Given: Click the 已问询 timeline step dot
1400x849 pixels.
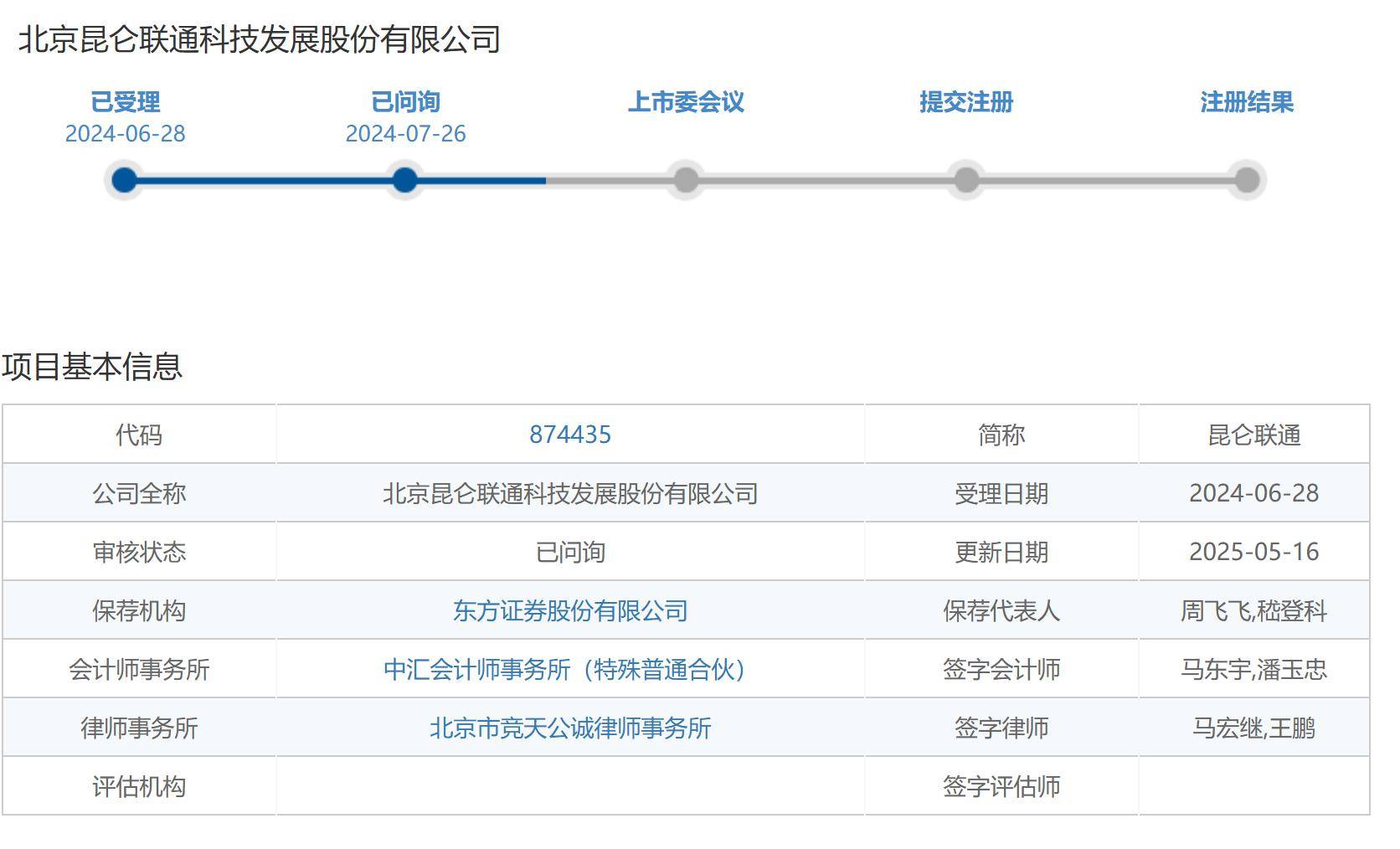Looking at the screenshot, I should (x=405, y=180).
